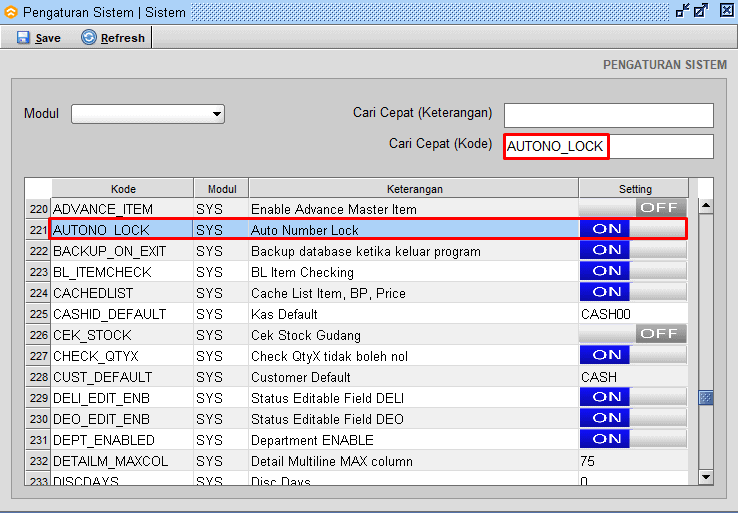Select the CASHID_DEFAULT code cell
The width and height of the screenshot is (738, 513).
[122, 314]
